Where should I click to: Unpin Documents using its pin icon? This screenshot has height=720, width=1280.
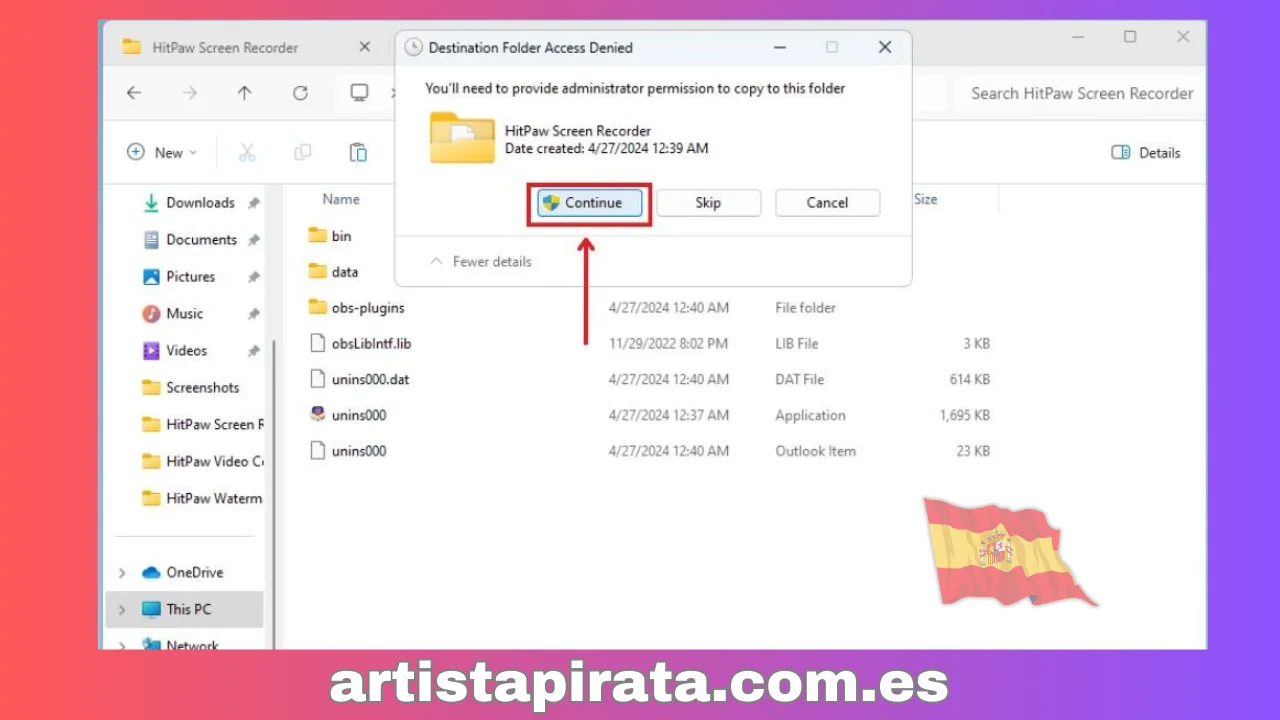253,240
